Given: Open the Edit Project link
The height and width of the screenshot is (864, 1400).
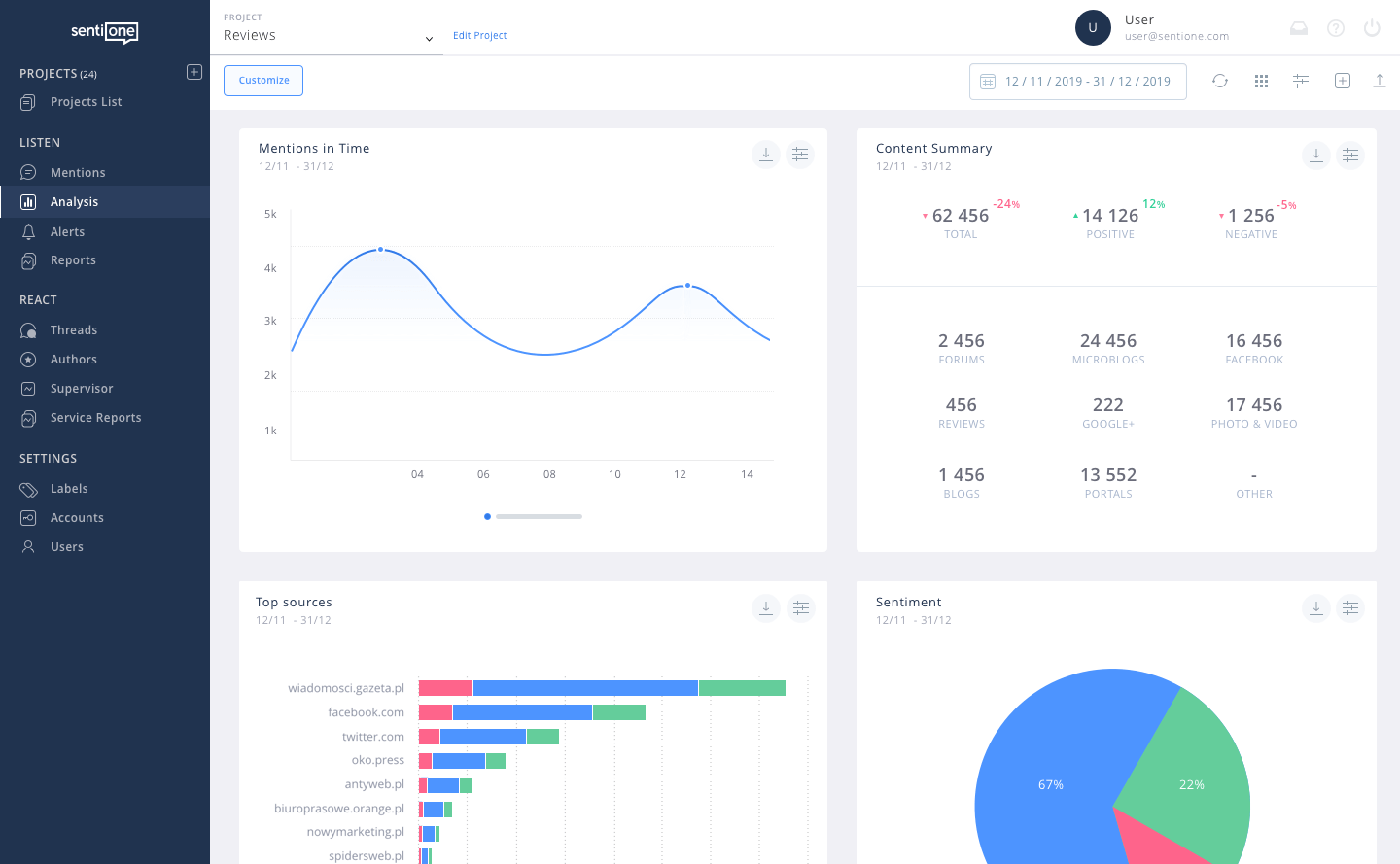Looking at the screenshot, I should (x=479, y=35).
